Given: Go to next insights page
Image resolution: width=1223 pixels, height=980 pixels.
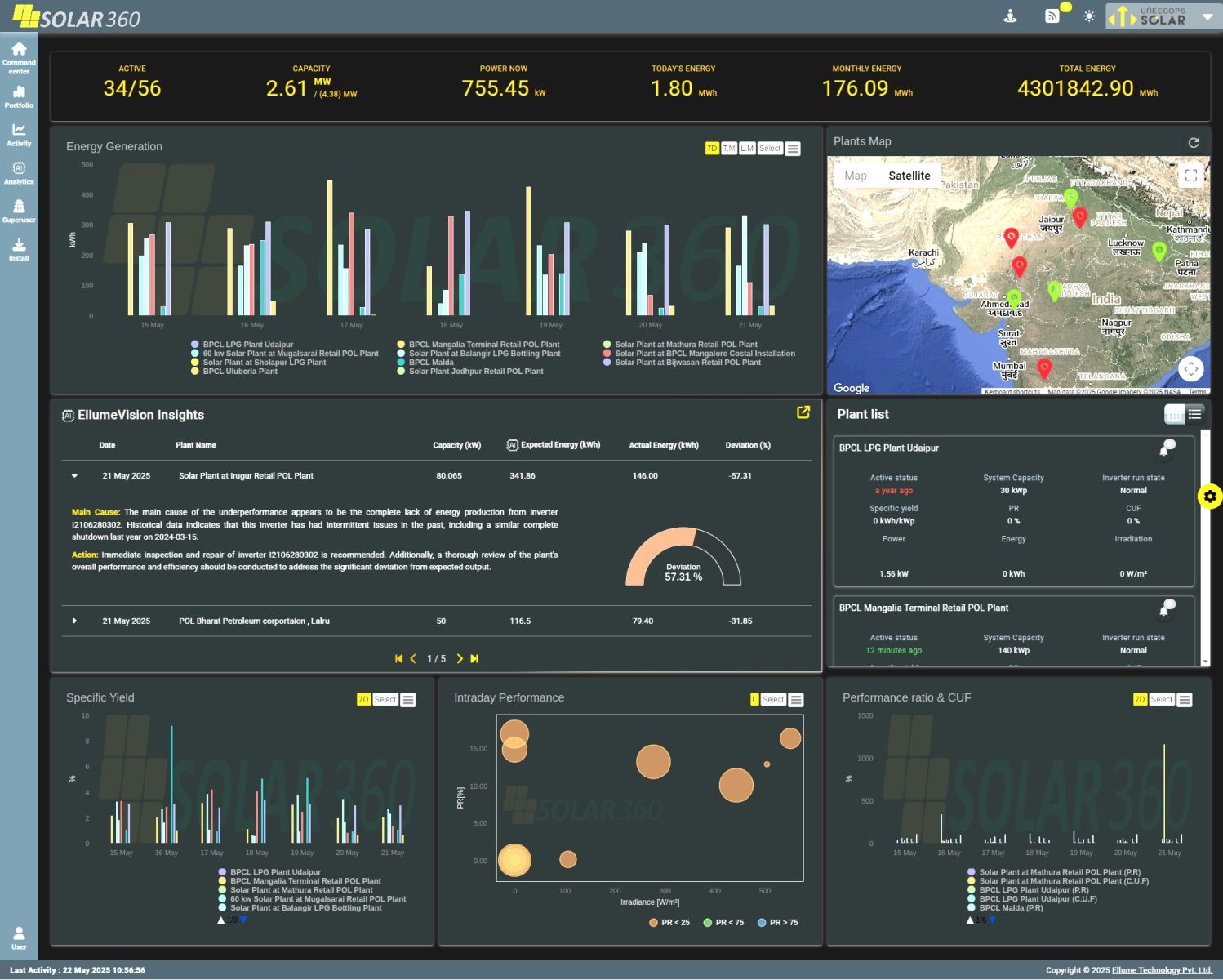Looking at the screenshot, I should (460, 658).
